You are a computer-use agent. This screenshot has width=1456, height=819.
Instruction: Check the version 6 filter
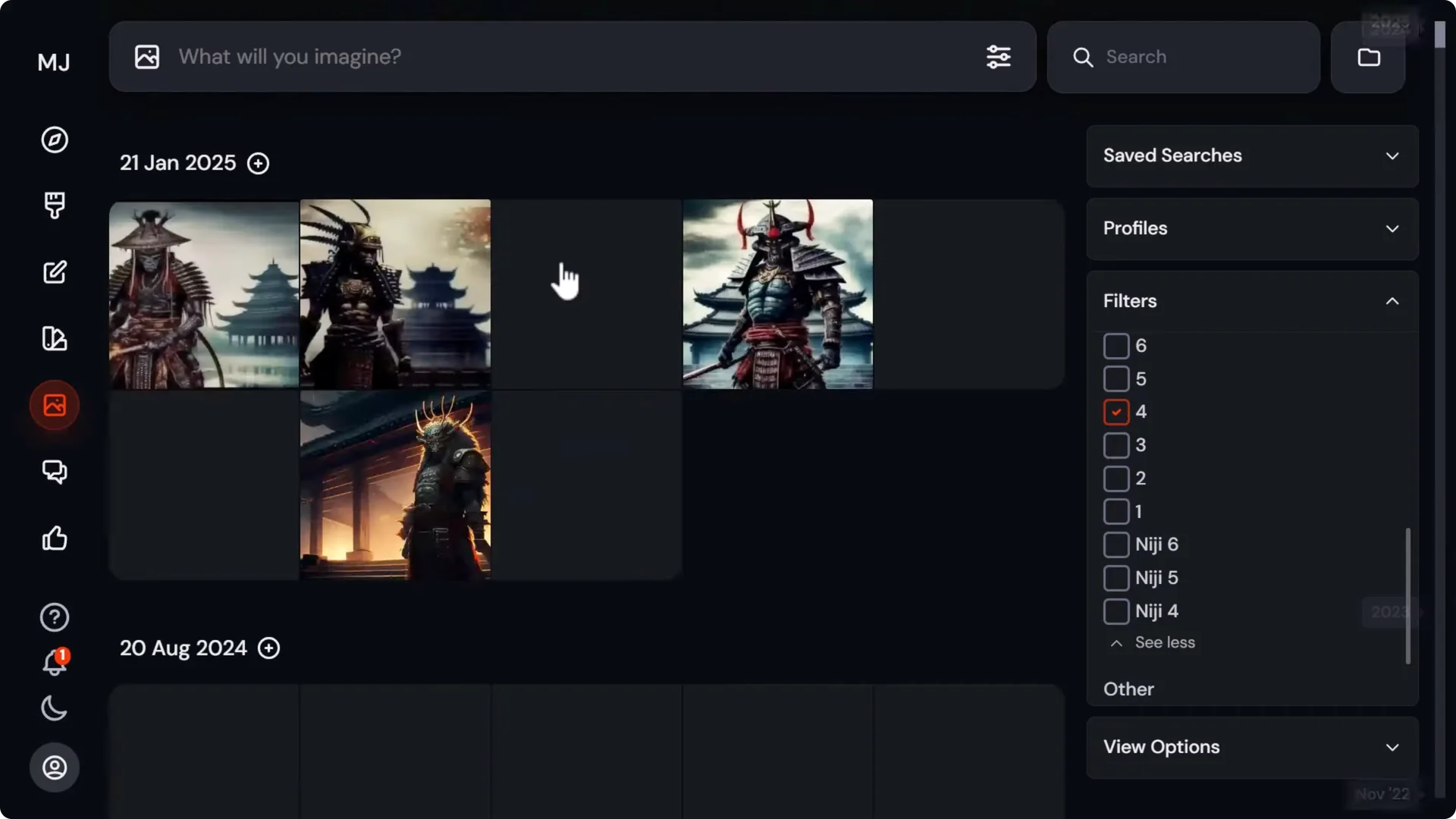1116,346
